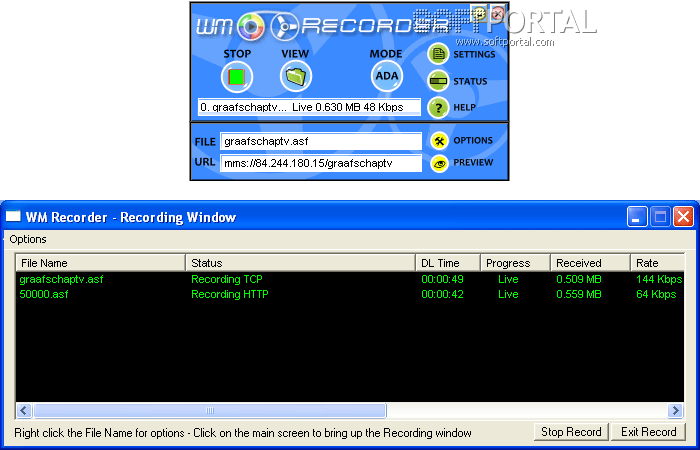Click the 00:00:49 download time value
700x450 pixels.
coord(442,279)
